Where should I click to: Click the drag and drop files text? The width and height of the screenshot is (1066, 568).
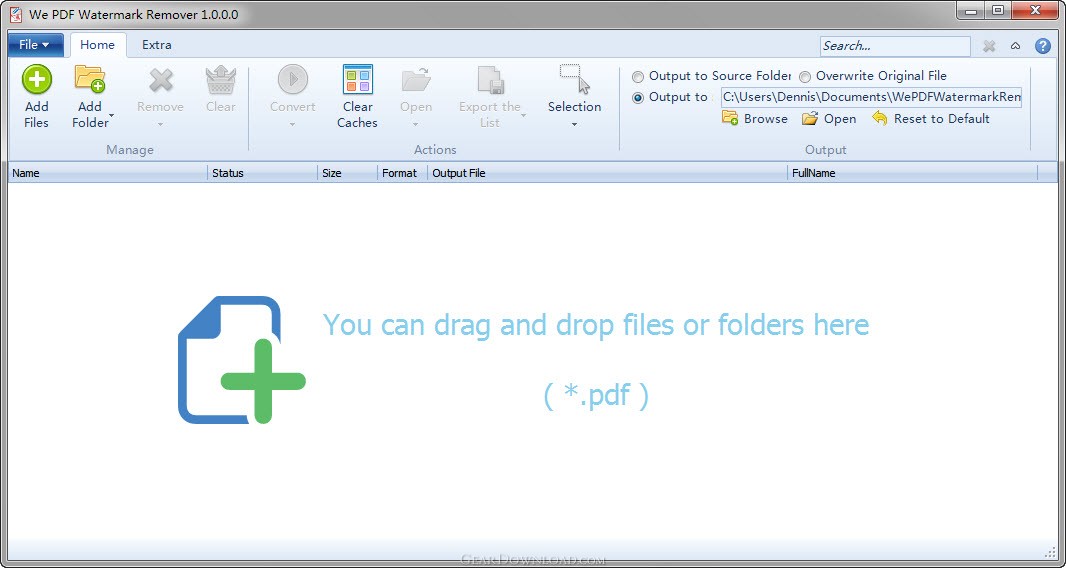[596, 324]
